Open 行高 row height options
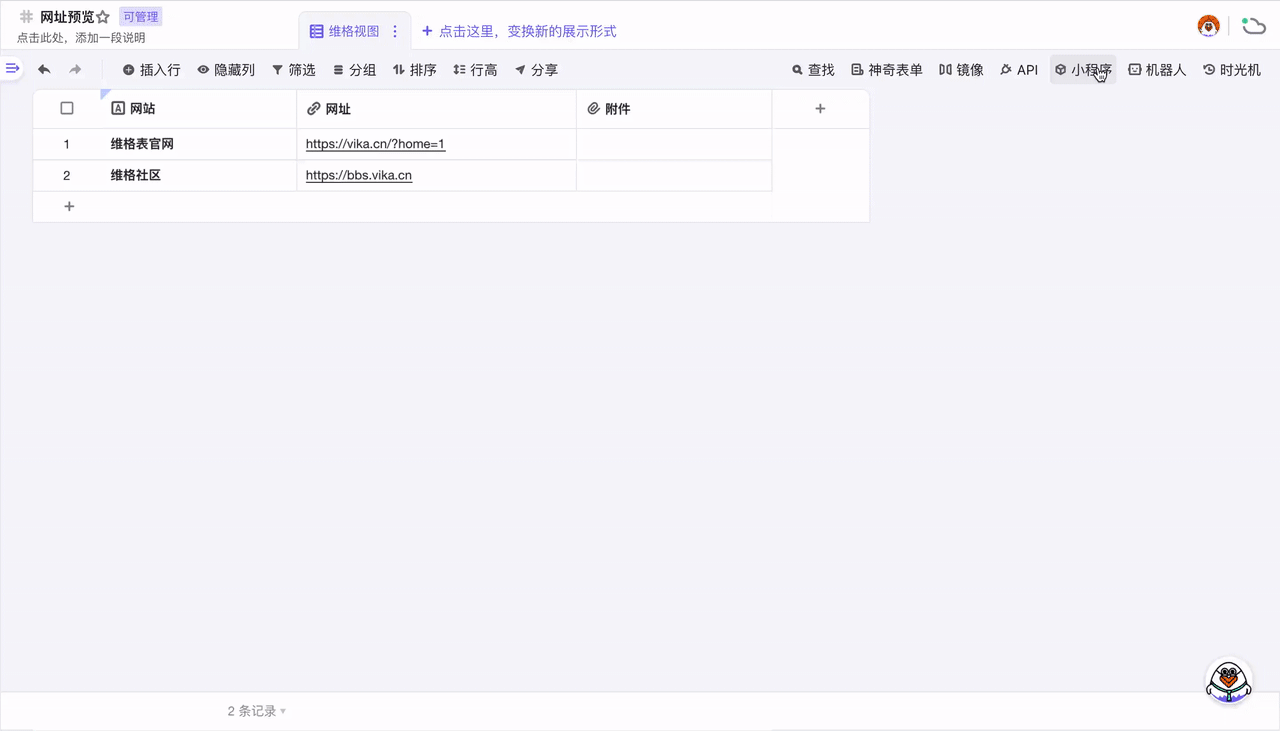This screenshot has height=731, width=1280. click(475, 70)
